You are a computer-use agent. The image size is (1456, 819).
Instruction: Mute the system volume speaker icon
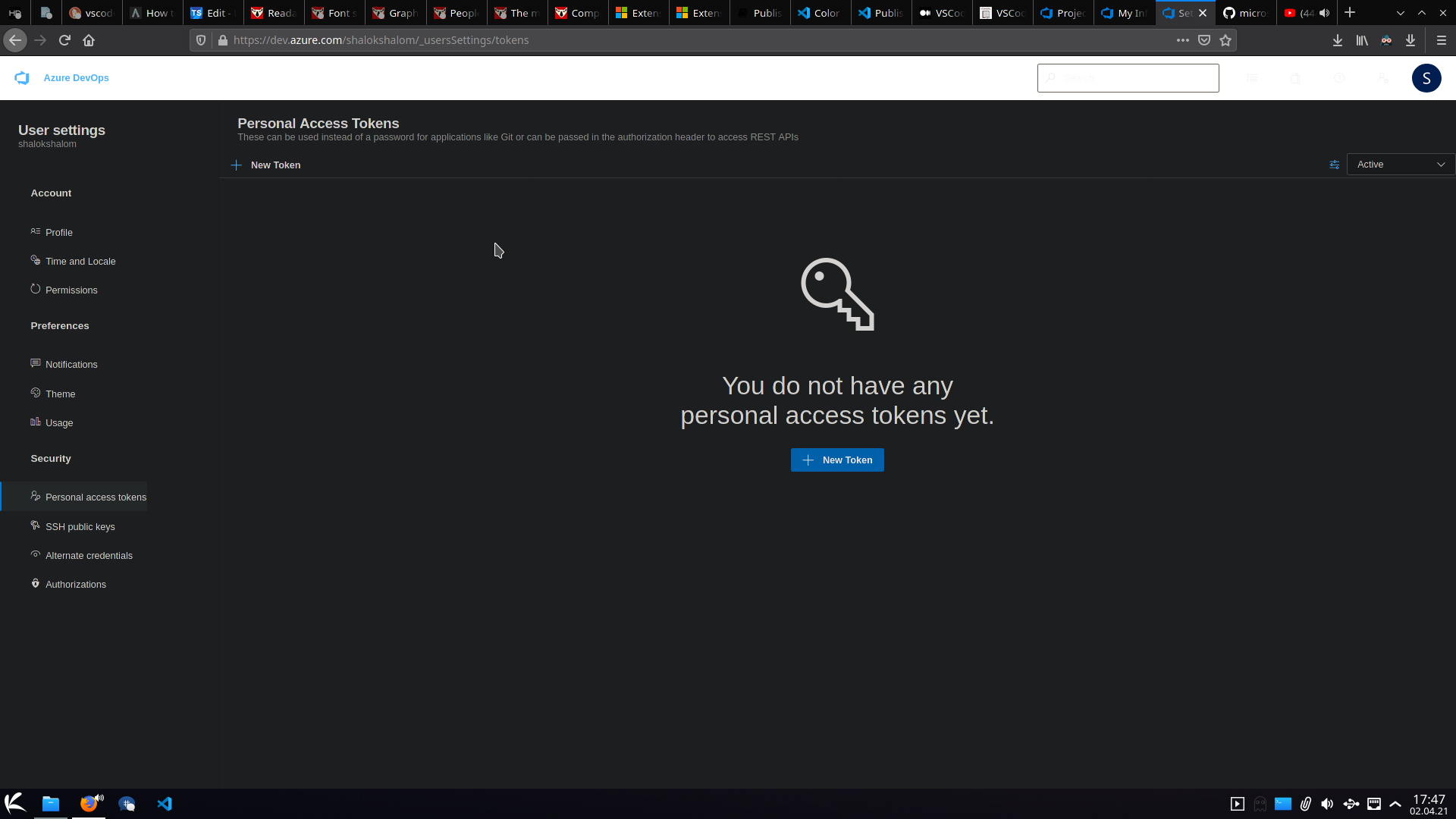[1328, 805]
